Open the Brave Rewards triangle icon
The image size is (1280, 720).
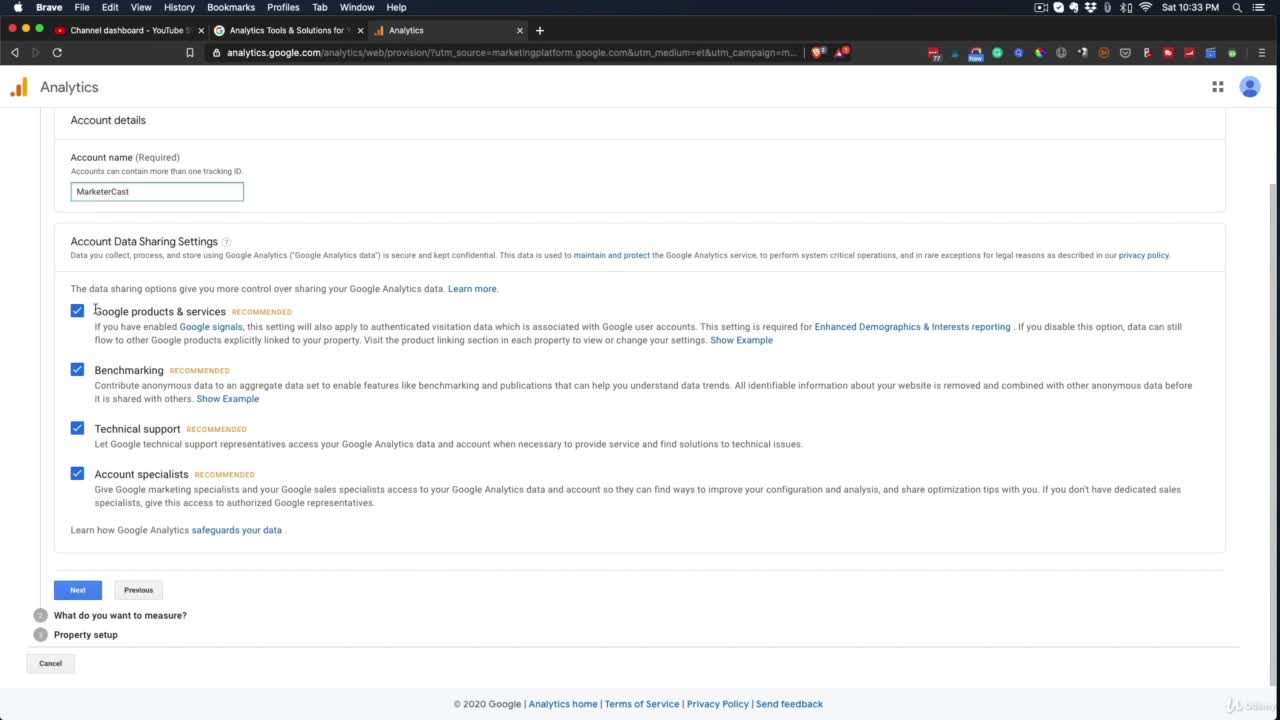coord(841,52)
